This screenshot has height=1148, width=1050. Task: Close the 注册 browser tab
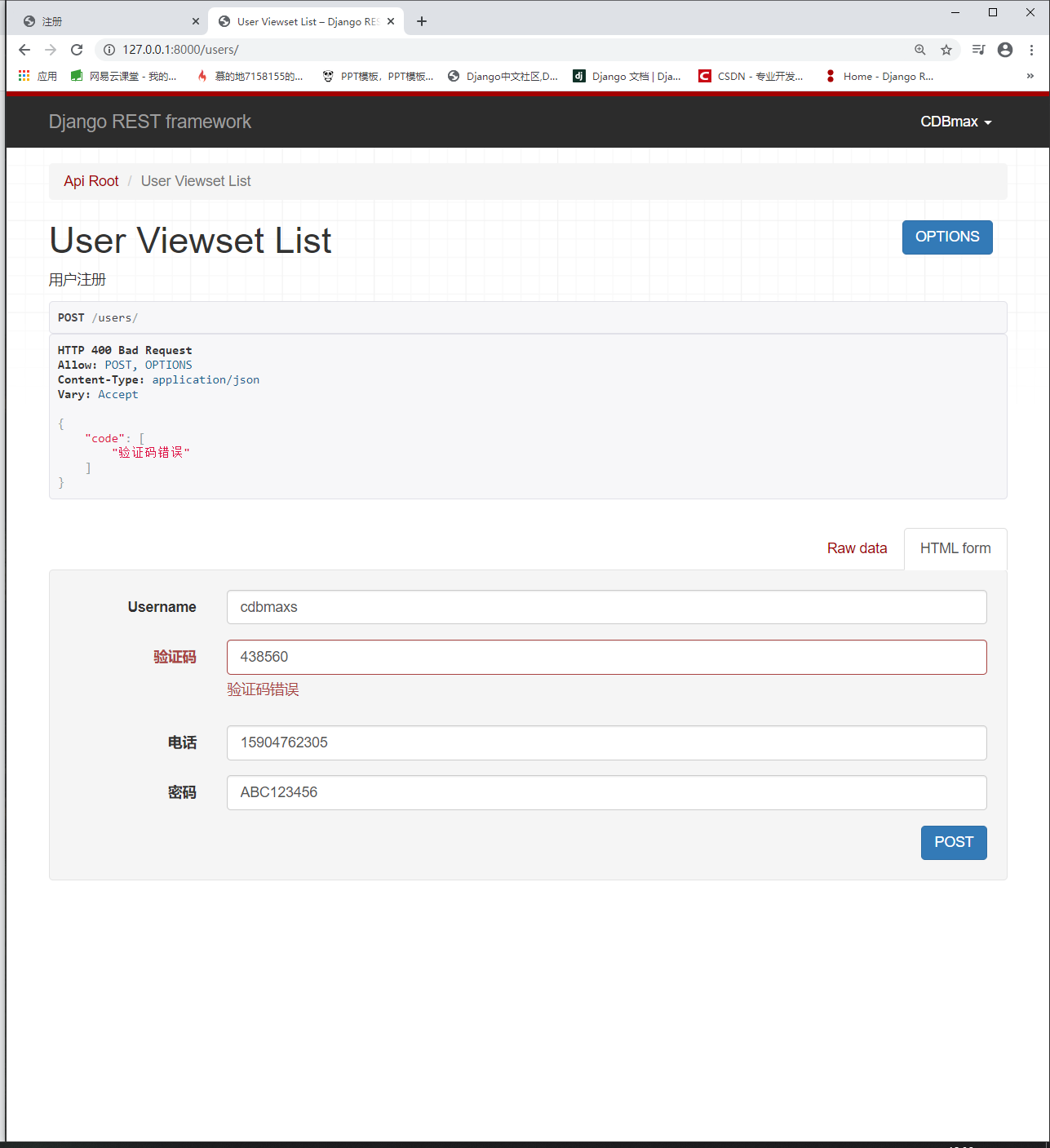[196, 21]
